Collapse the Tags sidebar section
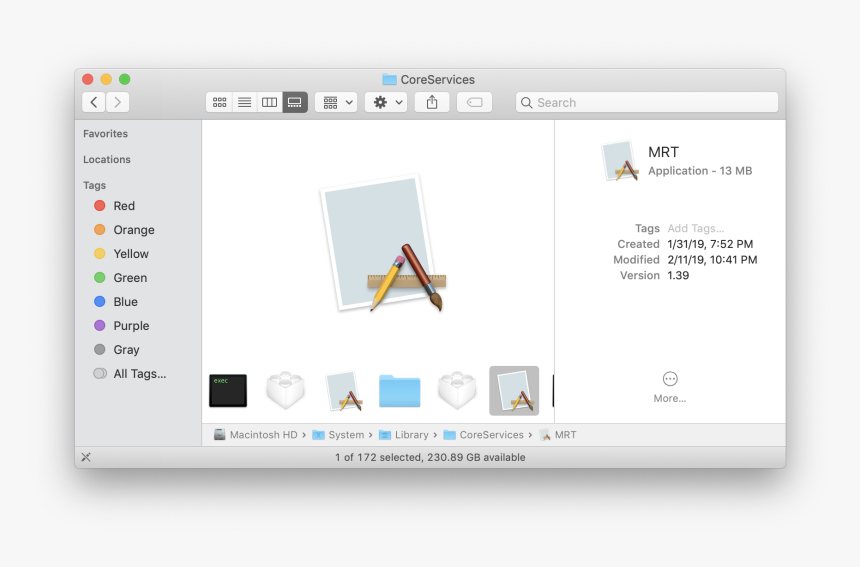 [94, 185]
